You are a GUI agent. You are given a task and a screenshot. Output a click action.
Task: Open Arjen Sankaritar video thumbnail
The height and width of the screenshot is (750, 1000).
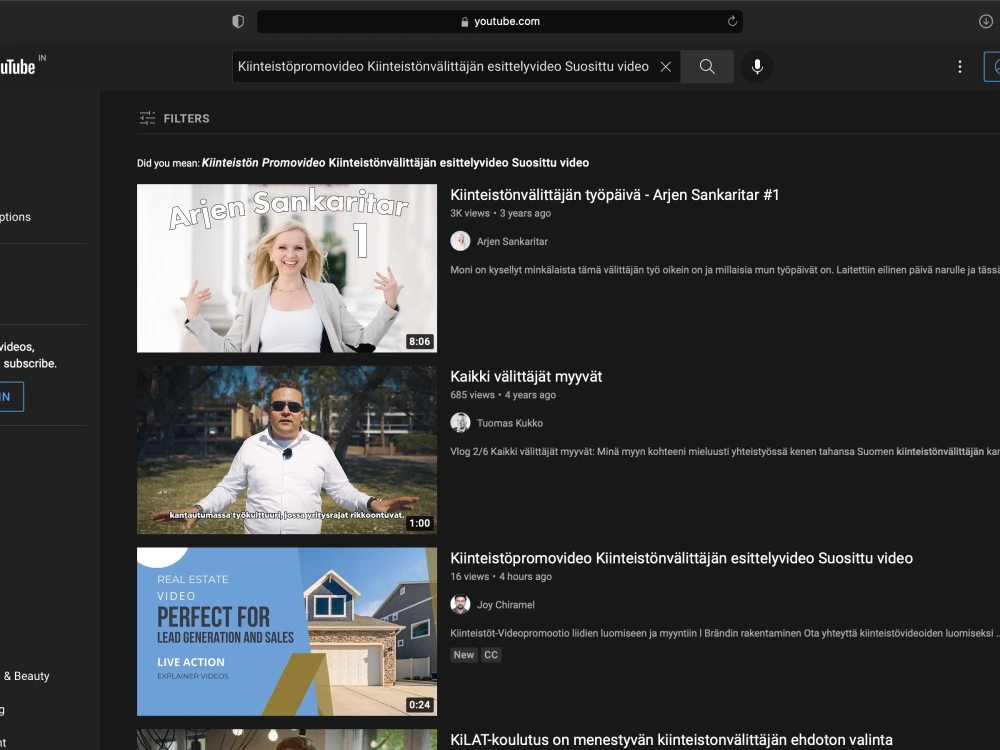287,268
